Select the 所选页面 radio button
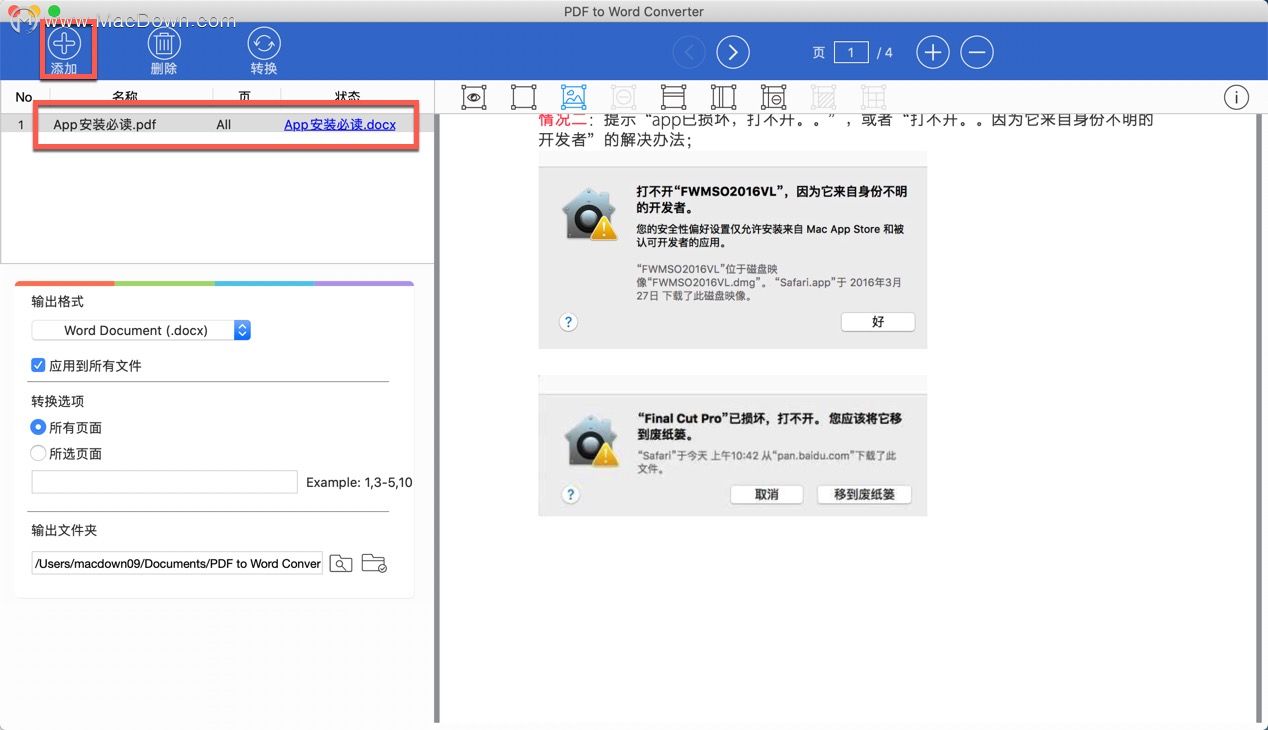This screenshot has height=730, width=1268. pyautogui.click(x=38, y=453)
